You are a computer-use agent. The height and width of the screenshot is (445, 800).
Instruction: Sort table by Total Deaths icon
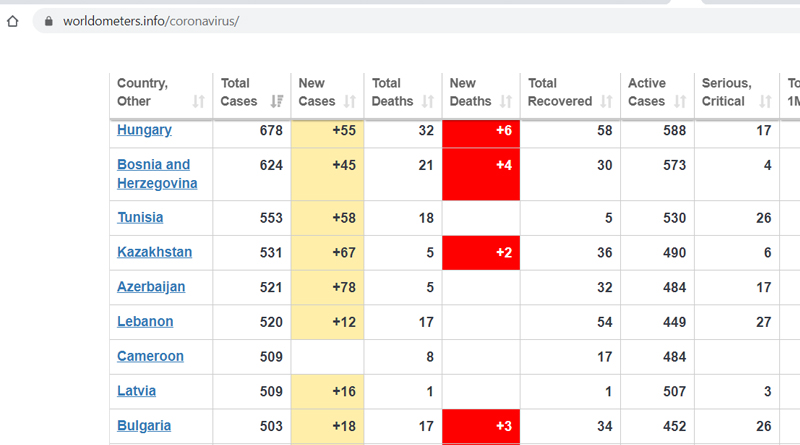(428, 102)
